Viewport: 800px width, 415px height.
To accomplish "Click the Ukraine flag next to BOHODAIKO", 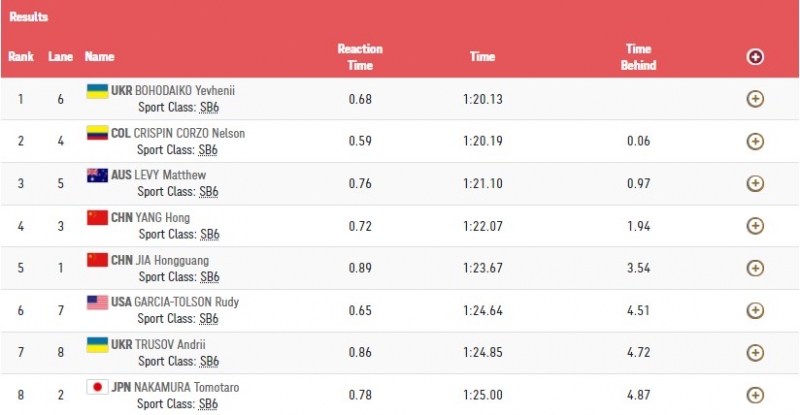I will (97, 91).
